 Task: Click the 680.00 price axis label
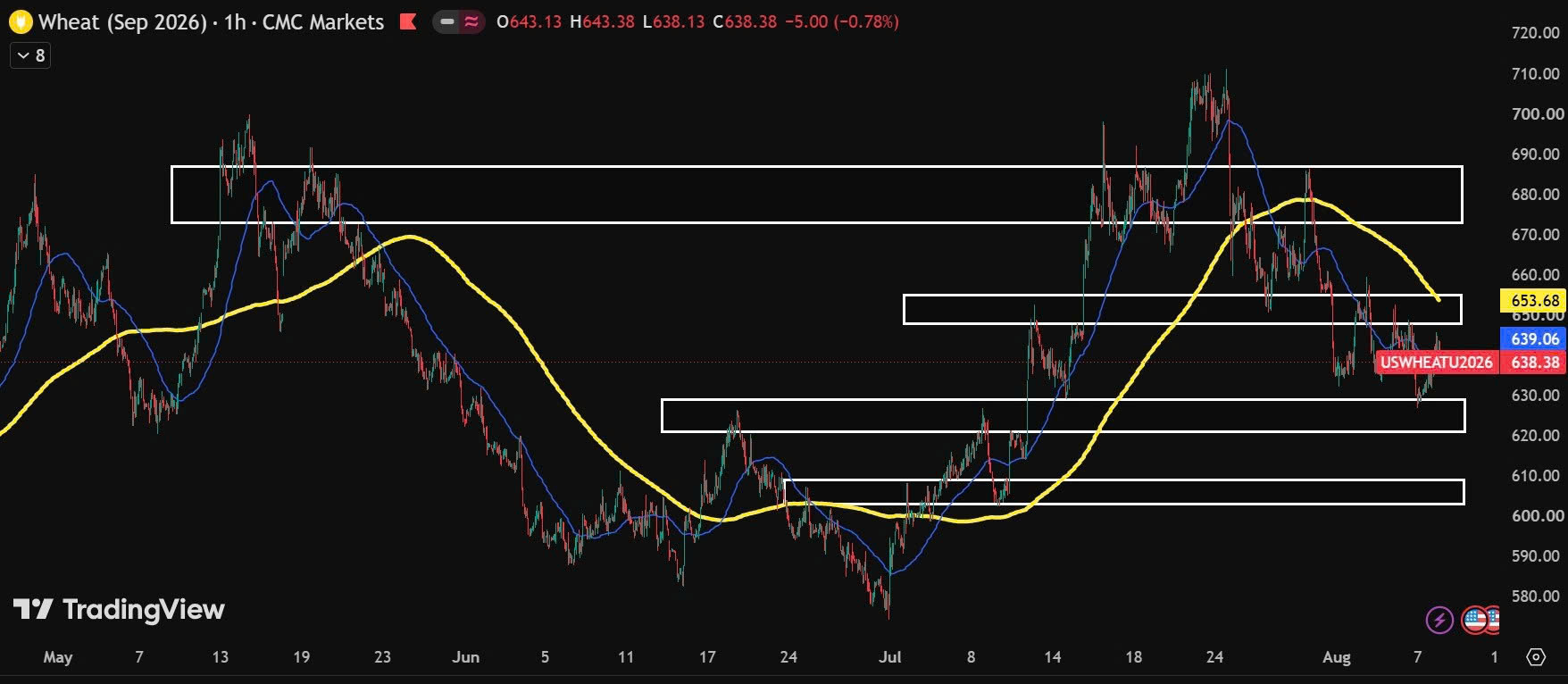coord(1536,194)
